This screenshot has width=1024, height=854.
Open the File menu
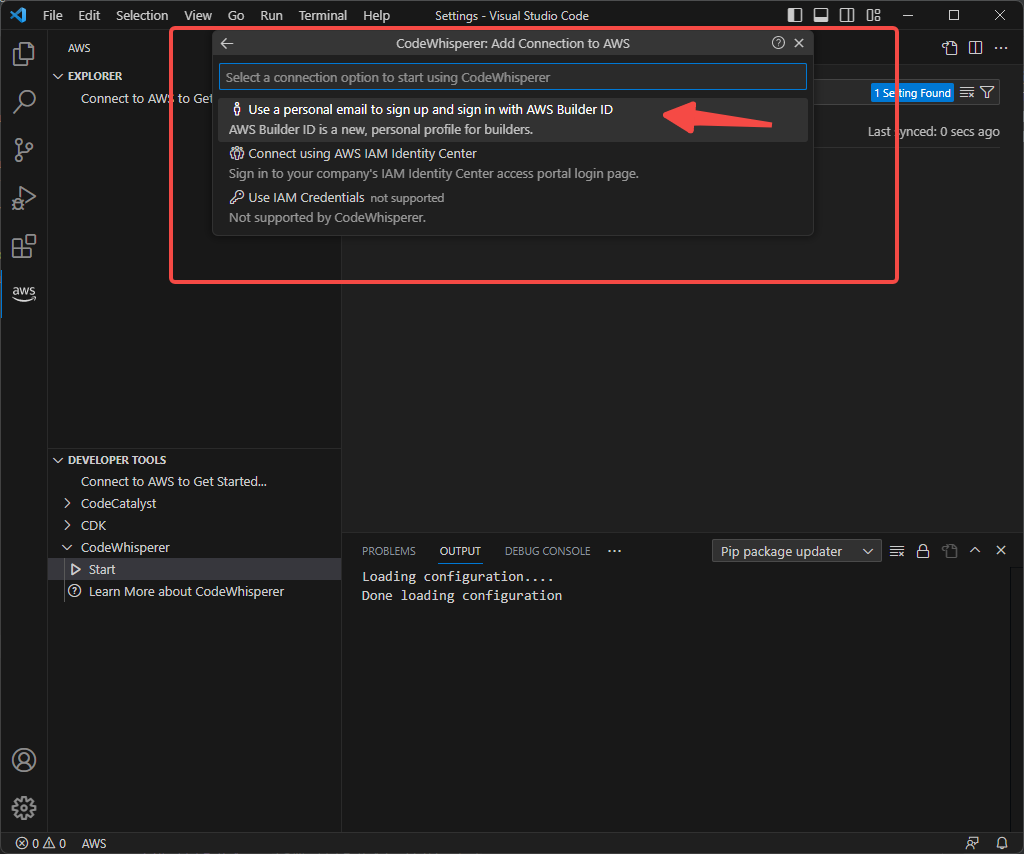coord(53,15)
